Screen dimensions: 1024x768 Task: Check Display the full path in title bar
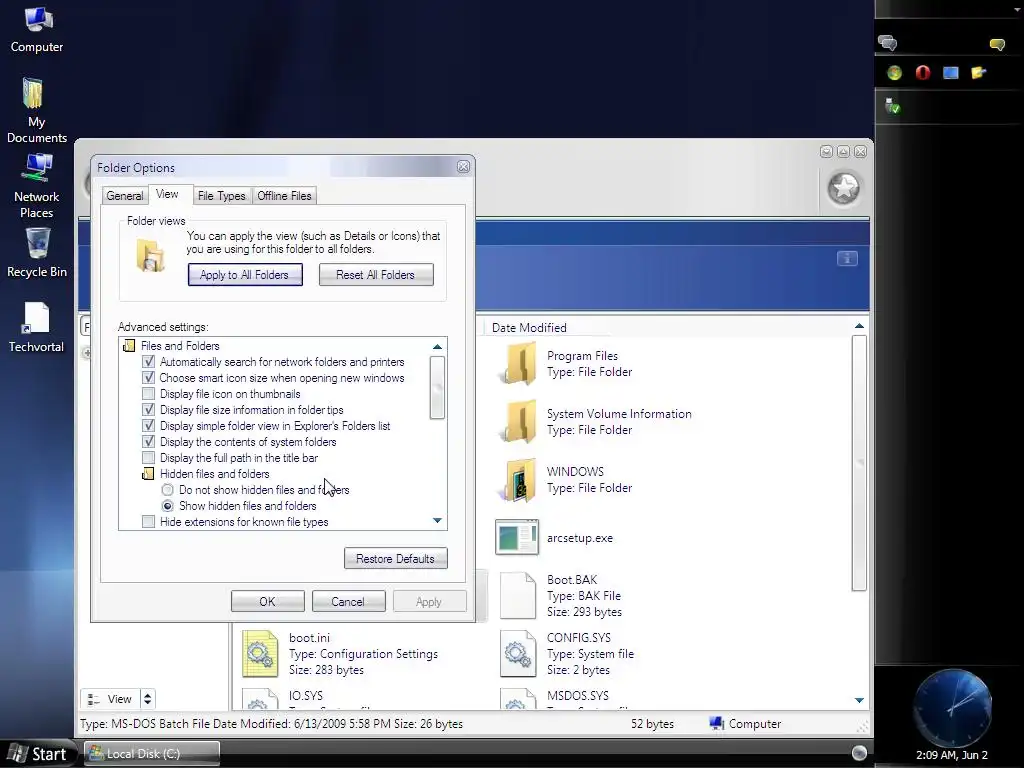point(148,458)
